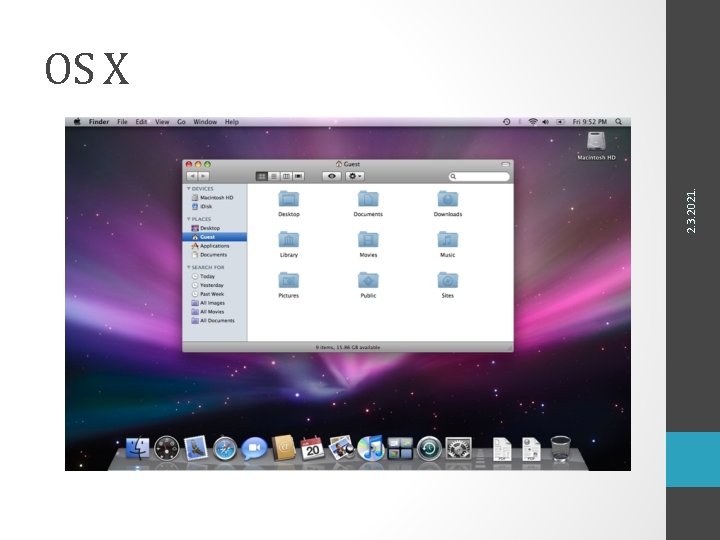Switch Finder to column view

(x=286, y=176)
